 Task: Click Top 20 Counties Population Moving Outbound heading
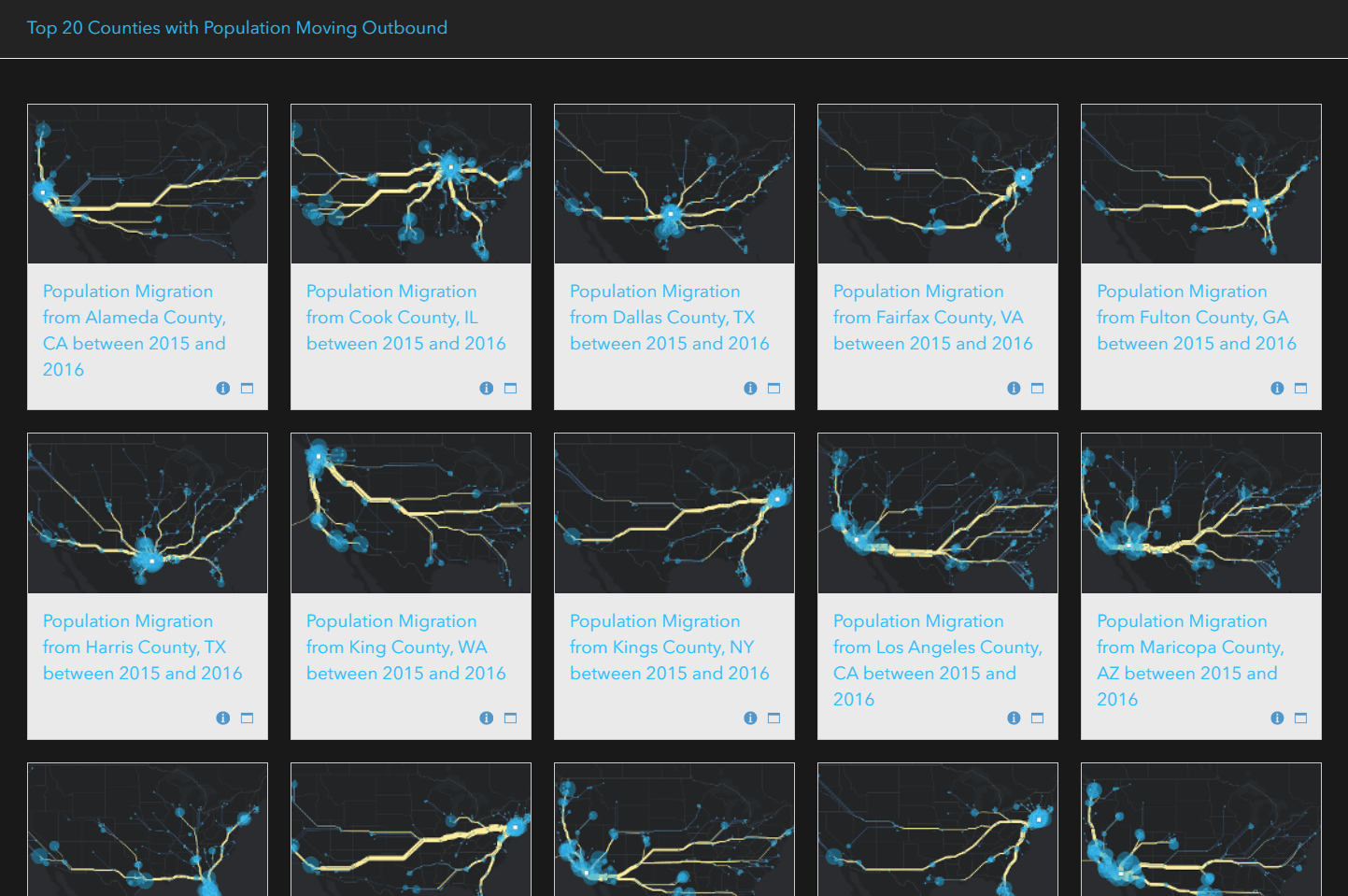pyautogui.click(x=237, y=28)
